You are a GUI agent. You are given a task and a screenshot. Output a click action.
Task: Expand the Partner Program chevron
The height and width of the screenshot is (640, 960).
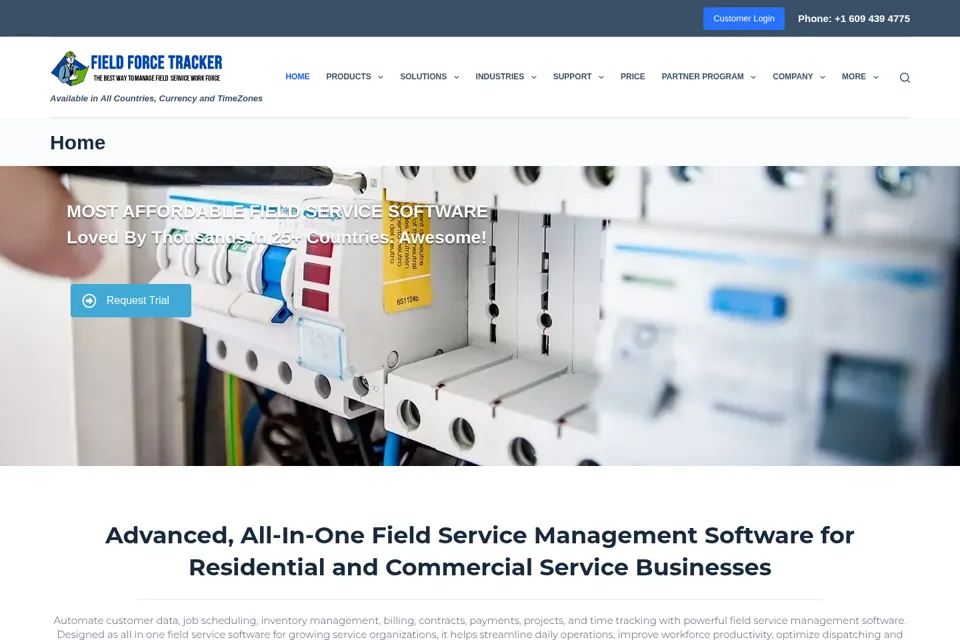(x=753, y=77)
